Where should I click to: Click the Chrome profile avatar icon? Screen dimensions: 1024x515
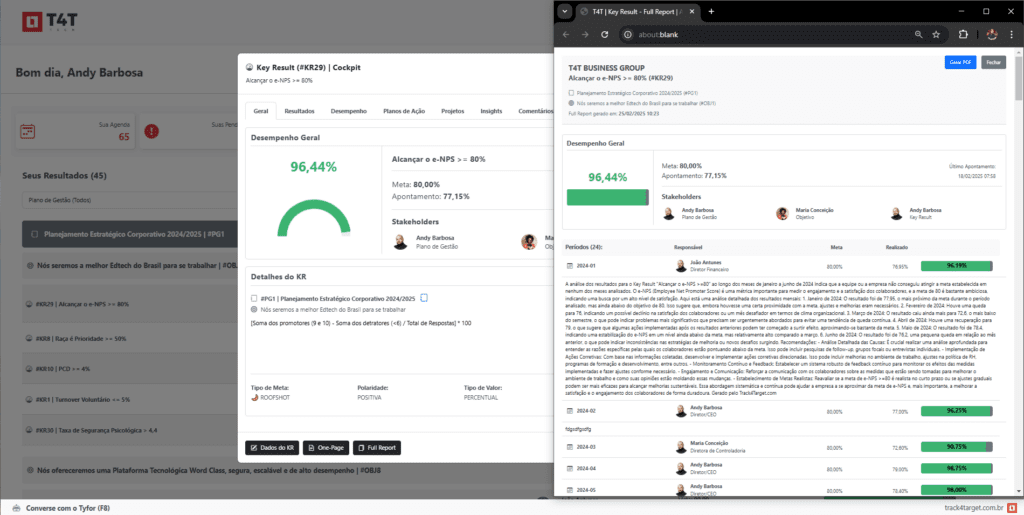(x=993, y=34)
